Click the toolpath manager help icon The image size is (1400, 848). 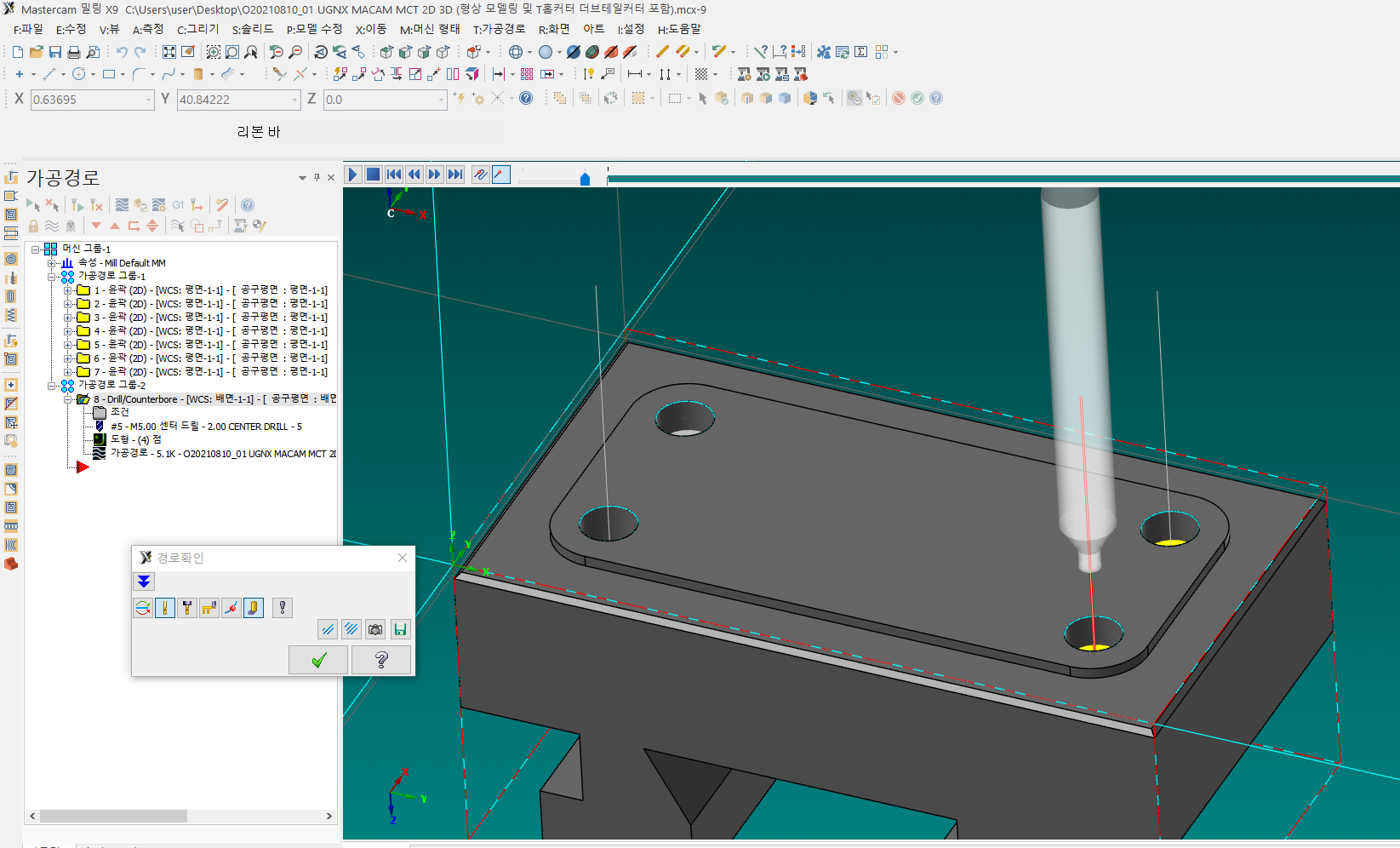[x=248, y=205]
